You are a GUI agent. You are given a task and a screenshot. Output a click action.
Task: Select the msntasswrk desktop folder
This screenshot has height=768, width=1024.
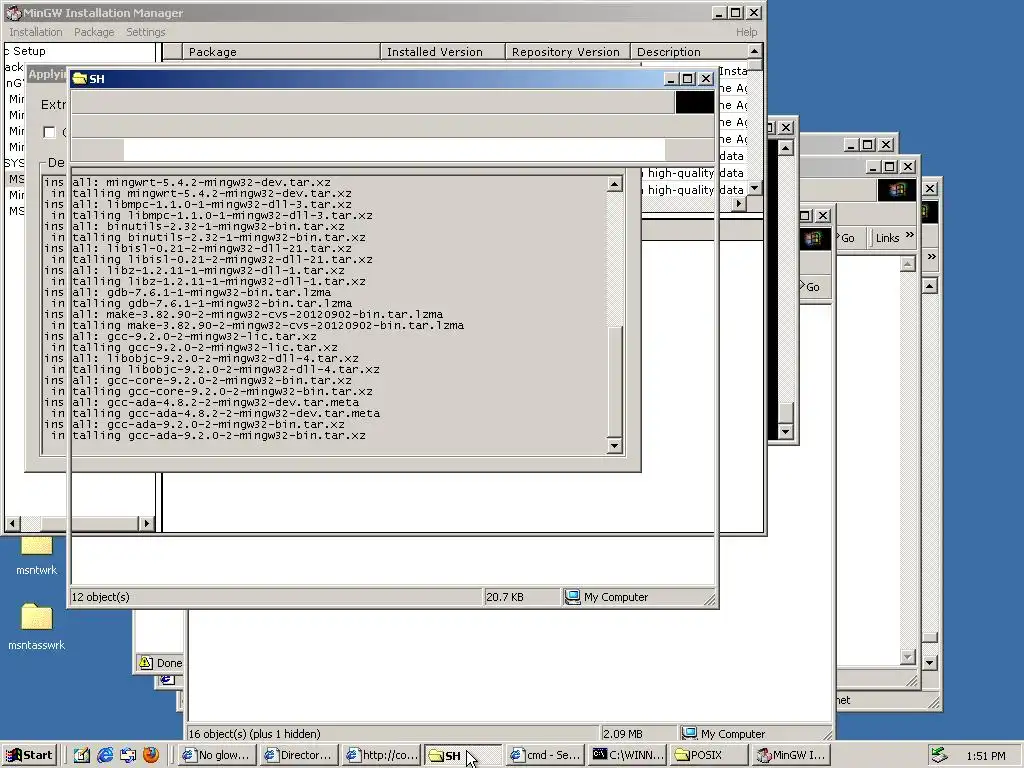pos(37,627)
